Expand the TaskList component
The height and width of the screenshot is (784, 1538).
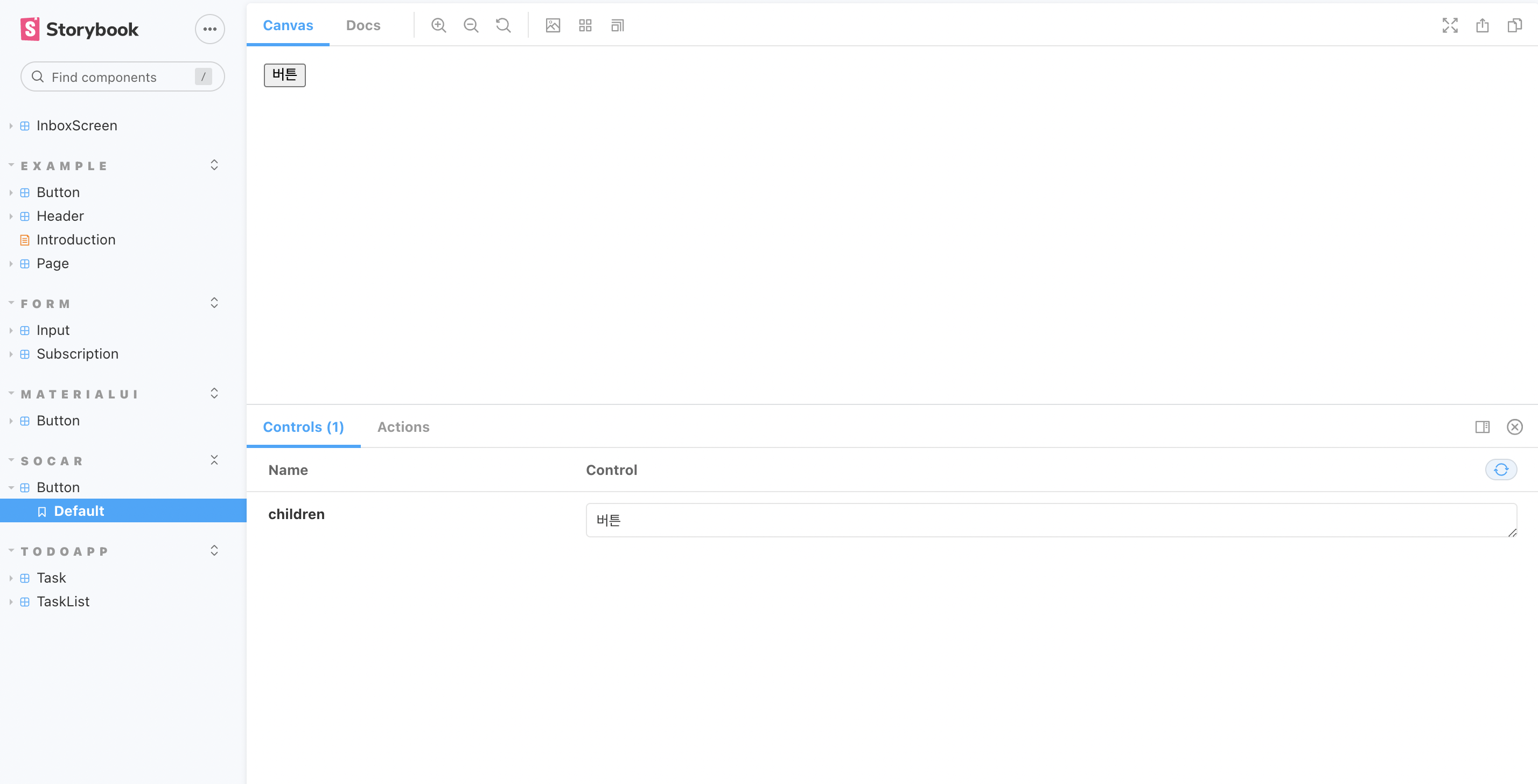coord(64,602)
